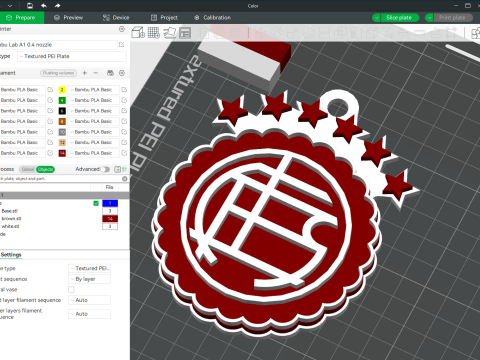Open filament 6 type dropdown

coord(94,111)
